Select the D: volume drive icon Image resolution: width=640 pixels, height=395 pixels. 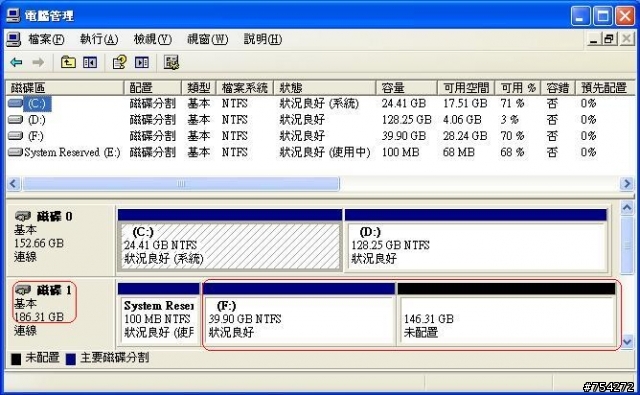click(16, 120)
